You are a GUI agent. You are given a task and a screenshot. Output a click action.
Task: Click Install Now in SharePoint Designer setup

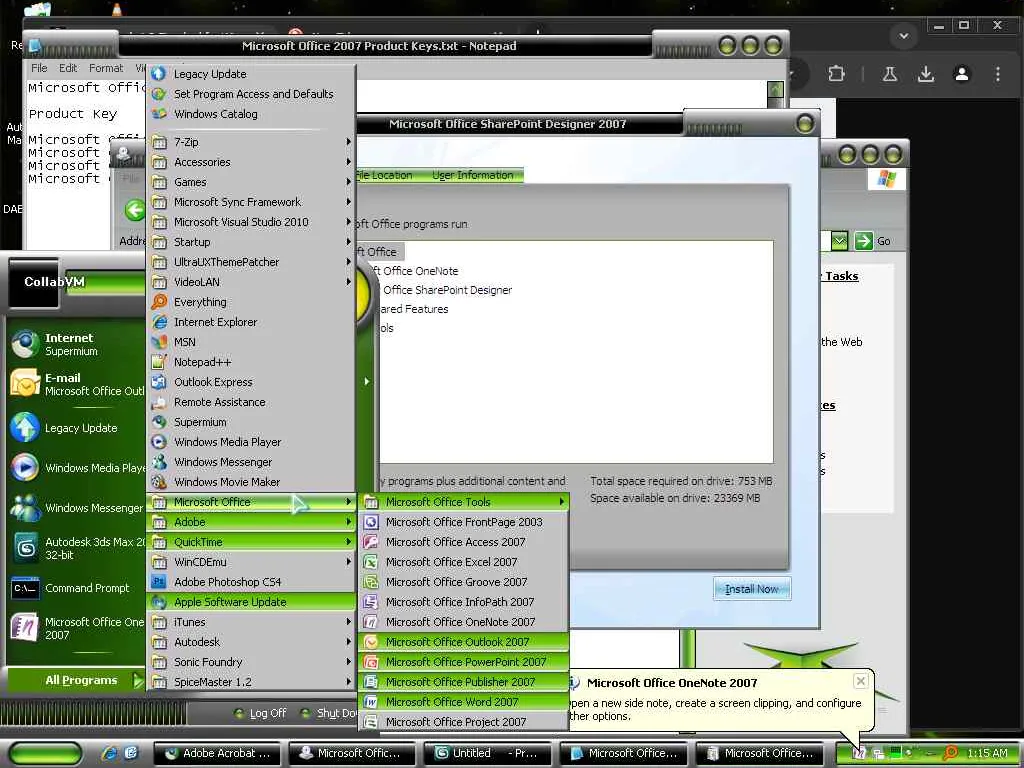coord(752,588)
